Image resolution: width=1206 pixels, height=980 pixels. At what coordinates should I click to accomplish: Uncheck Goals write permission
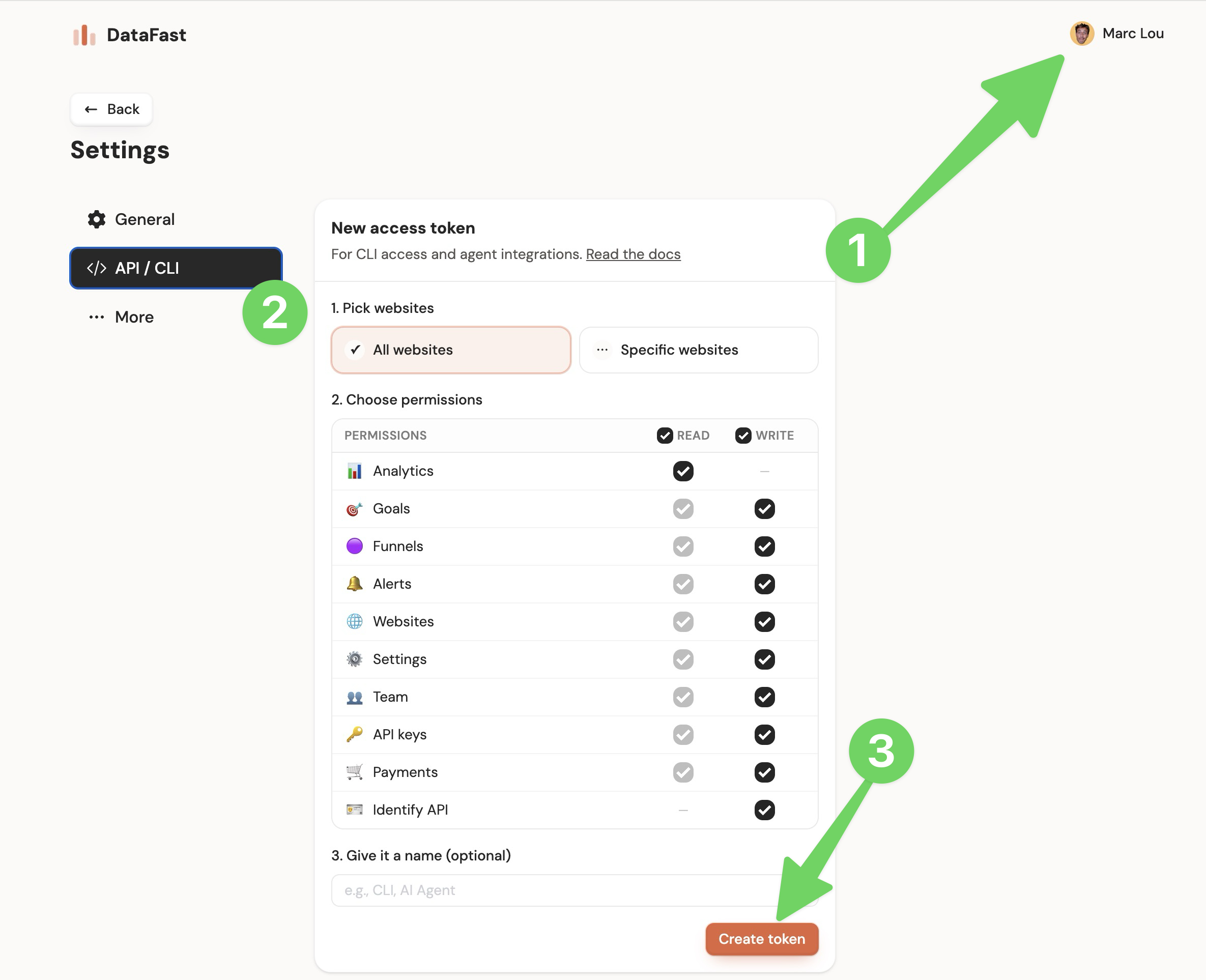coord(764,509)
